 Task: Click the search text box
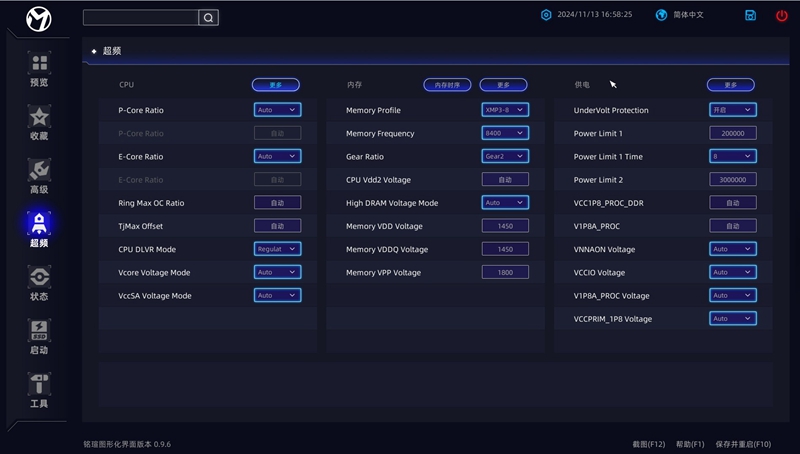(140, 17)
